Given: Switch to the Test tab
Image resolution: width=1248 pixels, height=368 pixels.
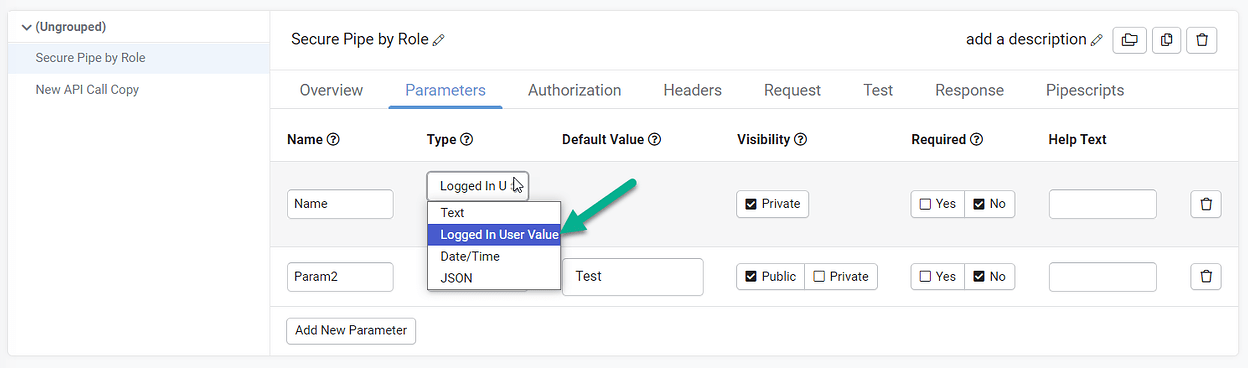Looking at the screenshot, I should coord(878,90).
